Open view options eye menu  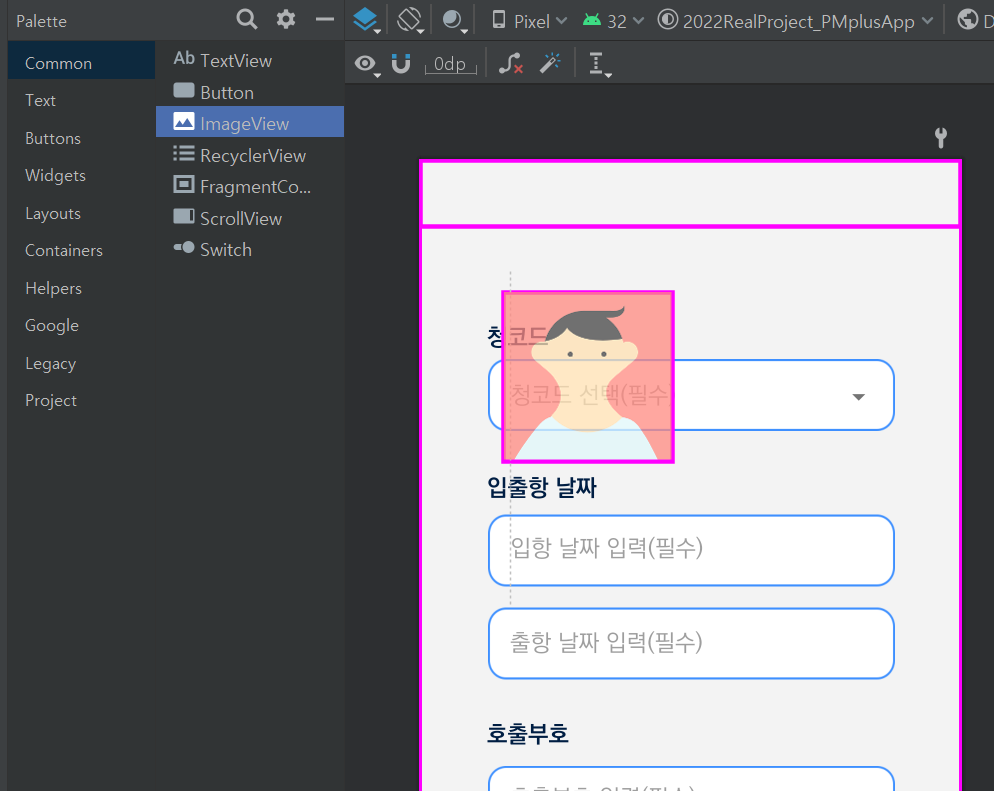pos(367,64)
